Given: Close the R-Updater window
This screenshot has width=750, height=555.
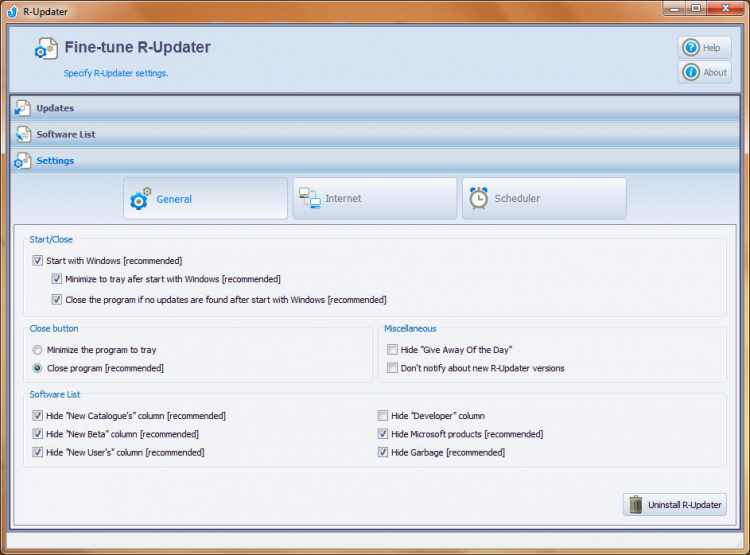Looking at the screenshot, I should (725, 9).
